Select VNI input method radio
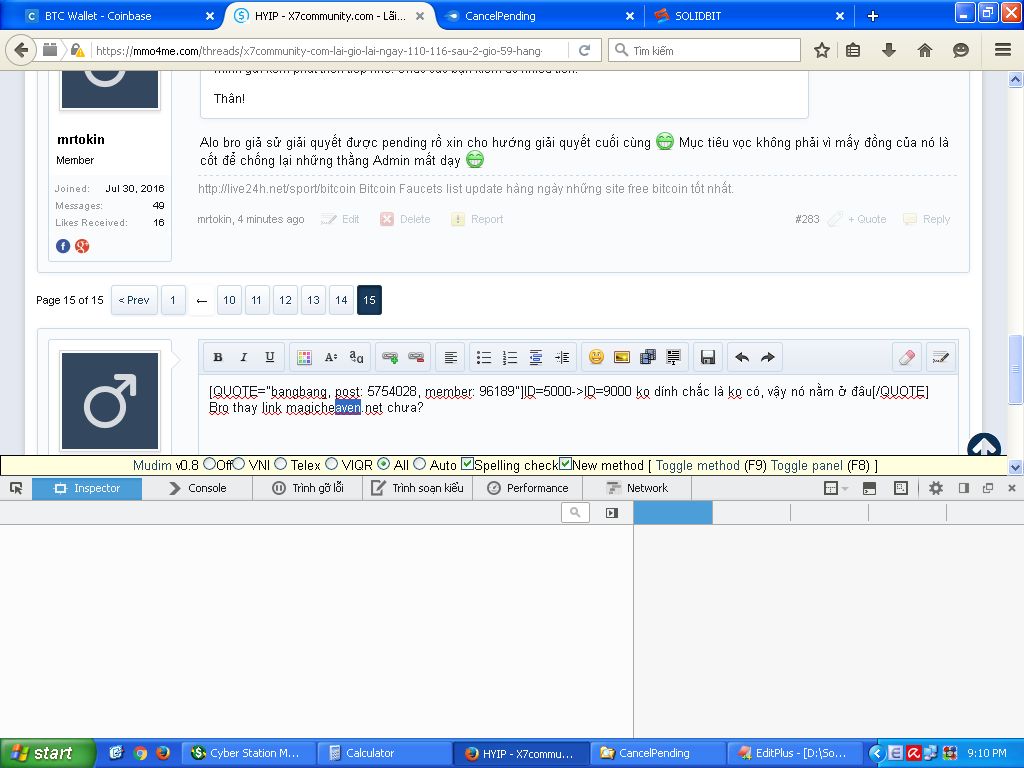This screenshot has width=1024, height=768. [239, 464]
